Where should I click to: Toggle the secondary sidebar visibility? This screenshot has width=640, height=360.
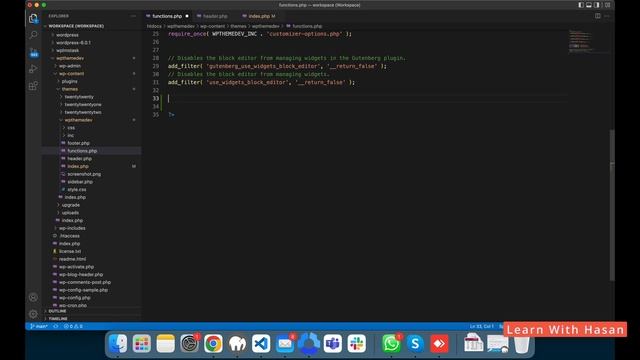pos(597,5)
